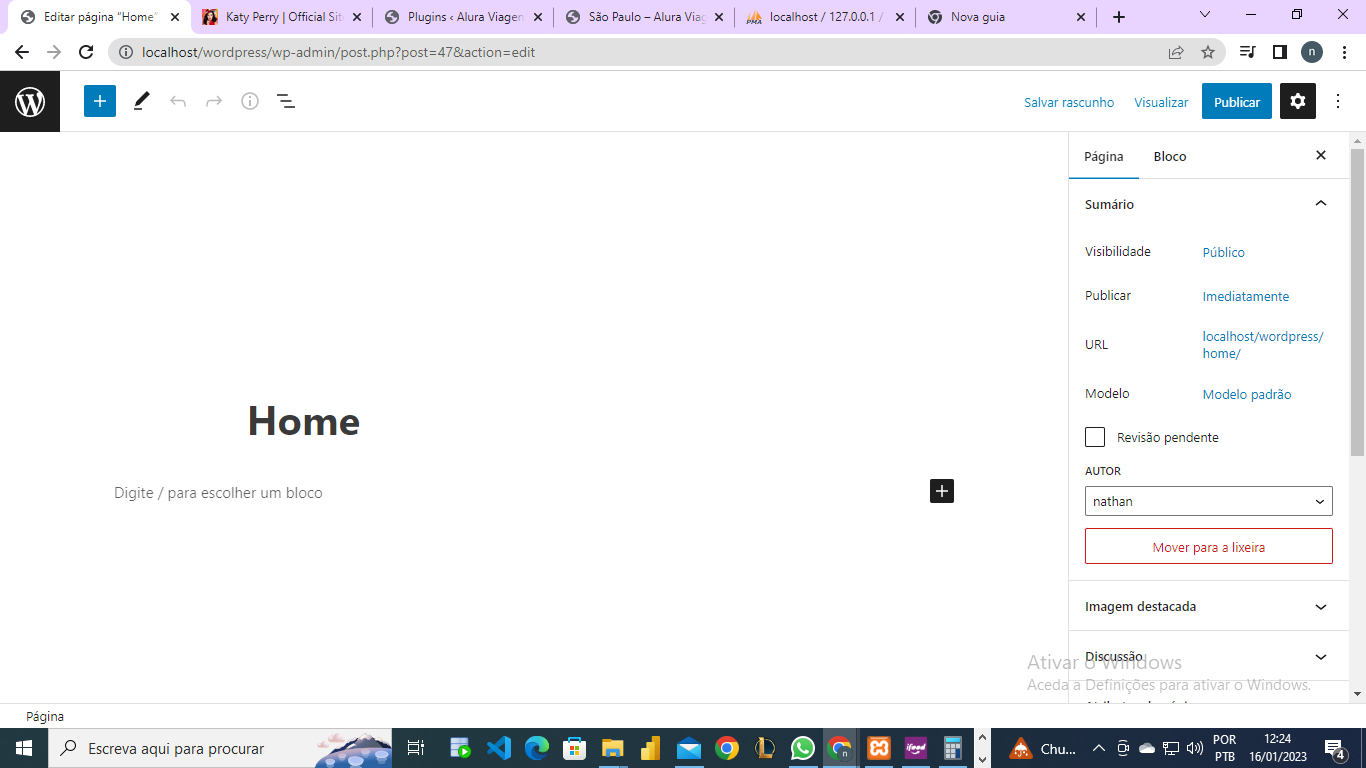1366x768 pixels.
Task: Open the three-dot Options menu in editor
Action: [x=1338, y=101]
